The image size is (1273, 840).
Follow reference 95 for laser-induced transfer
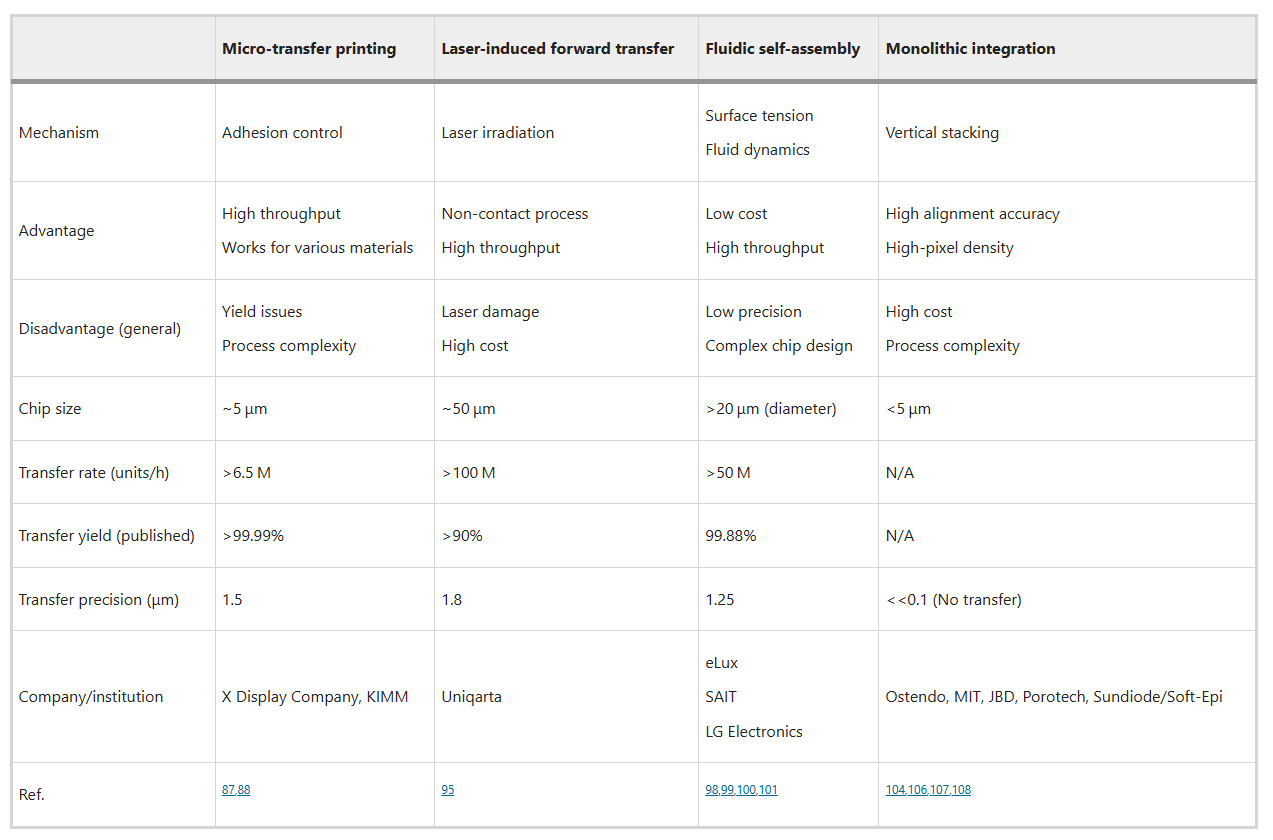coord(447,790)
